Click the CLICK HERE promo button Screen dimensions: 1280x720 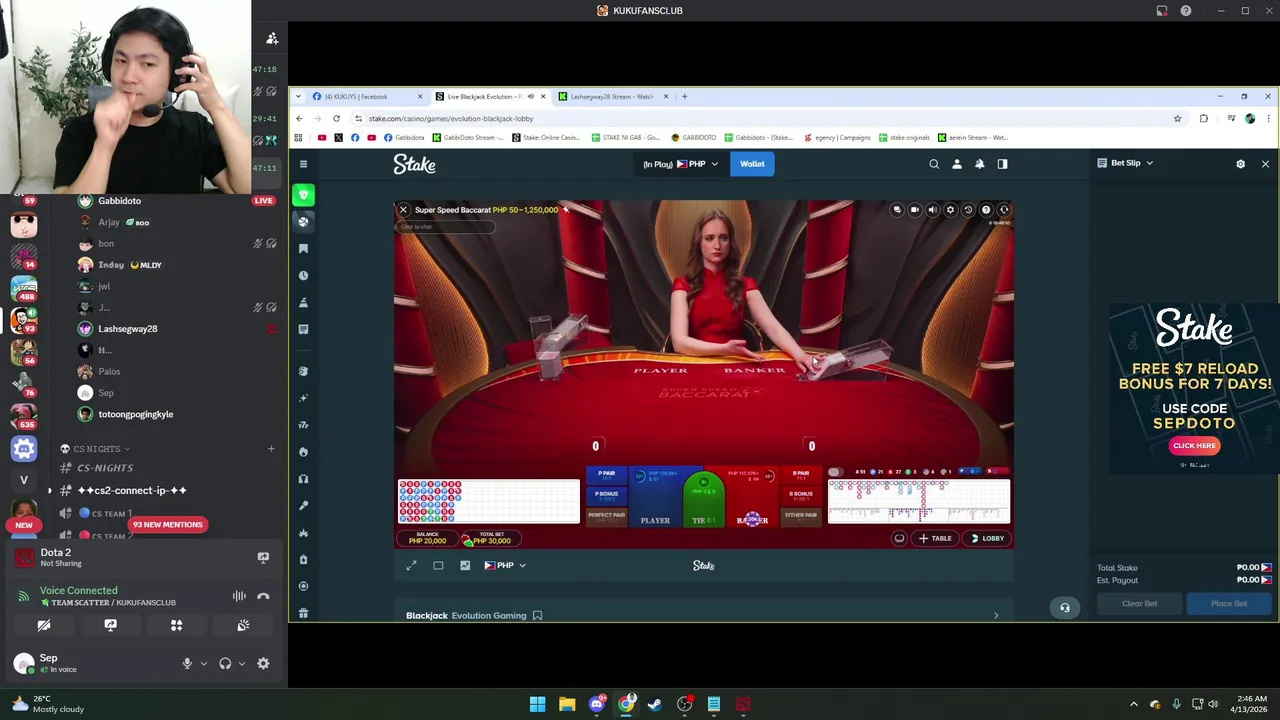[1194, 446]
